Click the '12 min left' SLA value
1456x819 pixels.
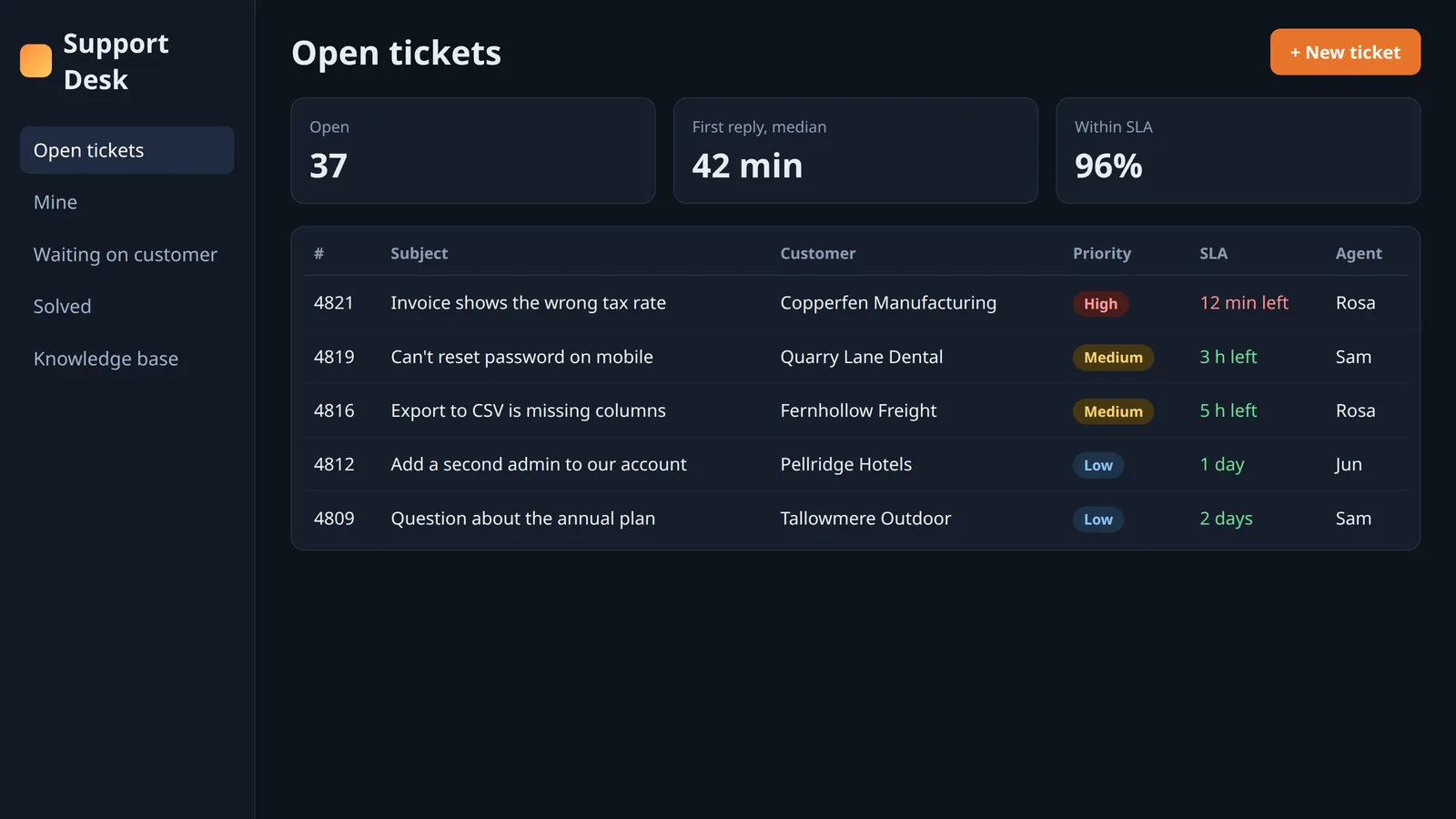tap(1244, 303)
